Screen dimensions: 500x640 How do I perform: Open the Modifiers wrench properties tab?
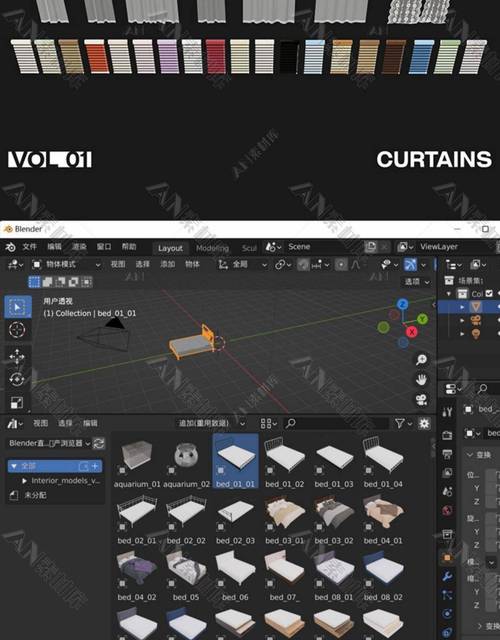point(447,576)
